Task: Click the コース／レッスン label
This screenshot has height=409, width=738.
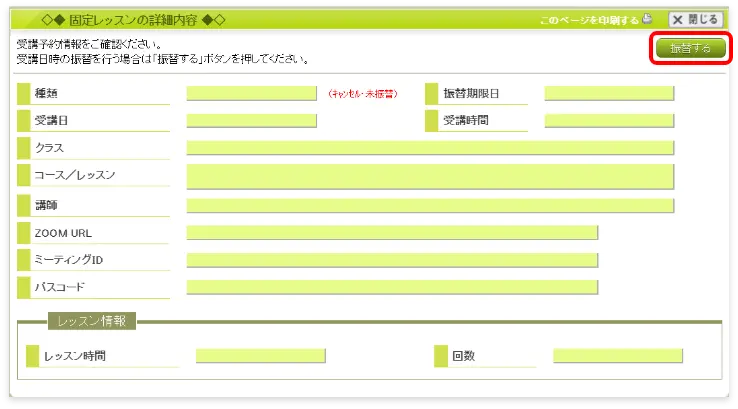Action: point(75,175)
